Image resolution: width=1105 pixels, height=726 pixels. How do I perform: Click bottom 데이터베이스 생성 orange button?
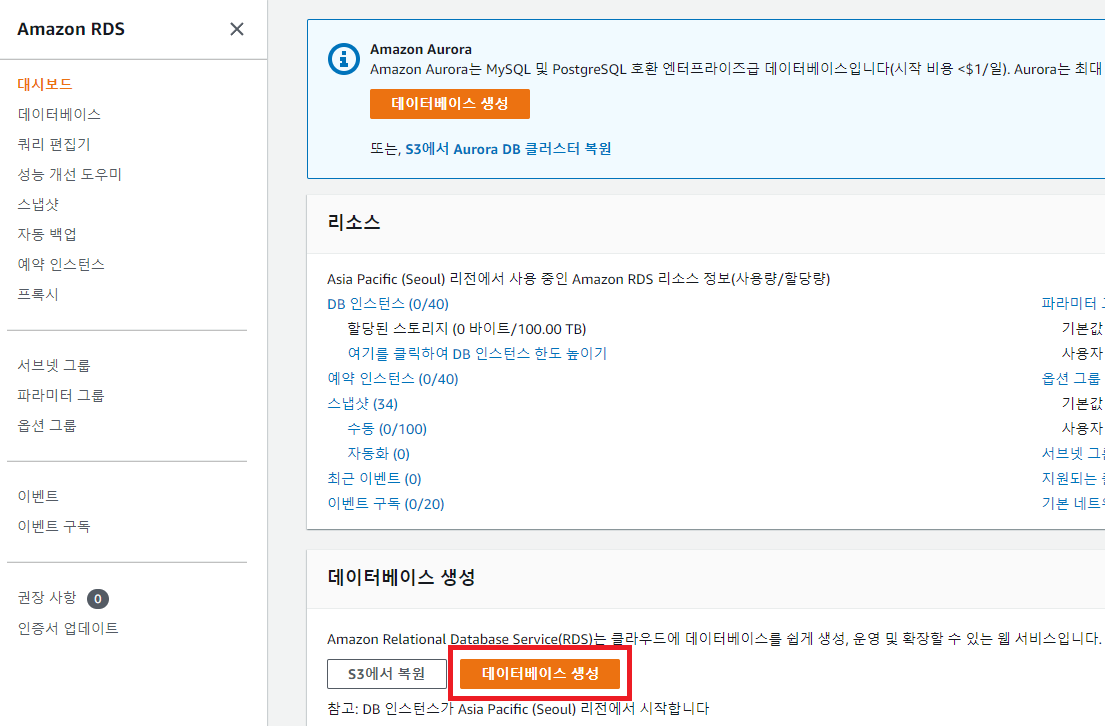click(x=540, y=674)
